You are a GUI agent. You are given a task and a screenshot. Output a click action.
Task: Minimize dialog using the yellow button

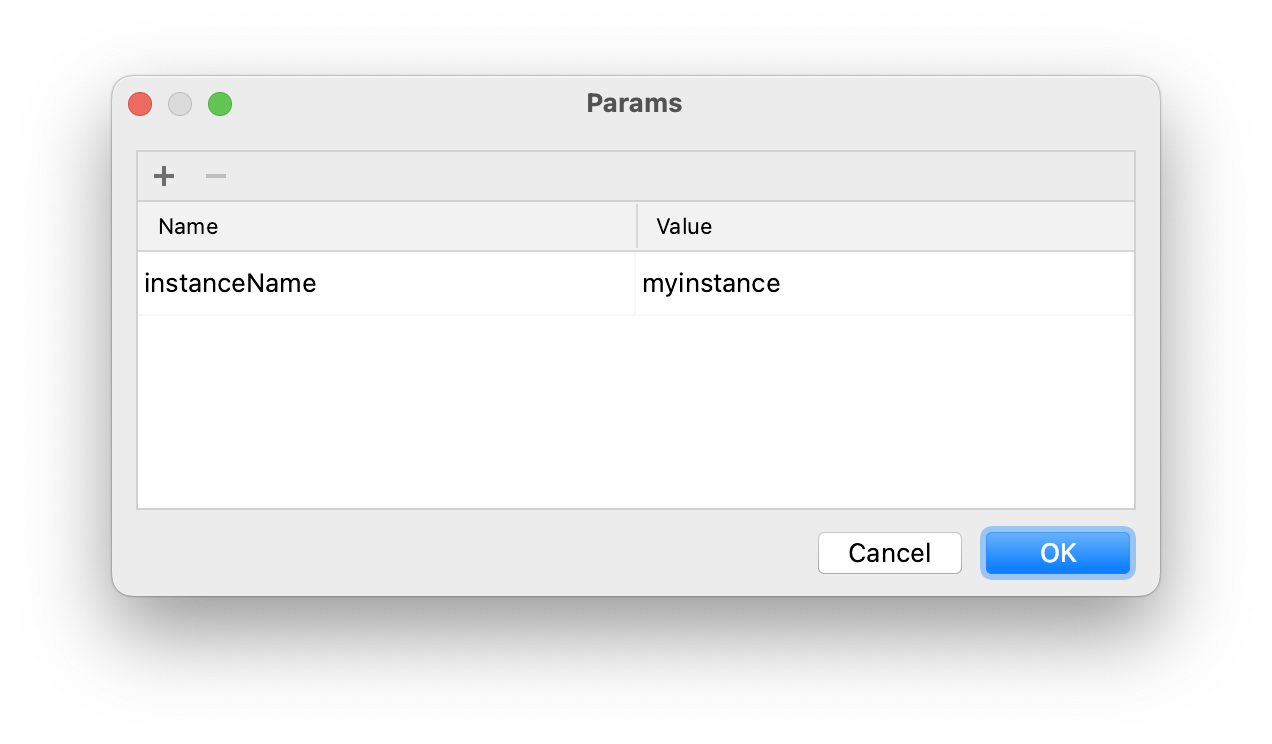point(180,104)
